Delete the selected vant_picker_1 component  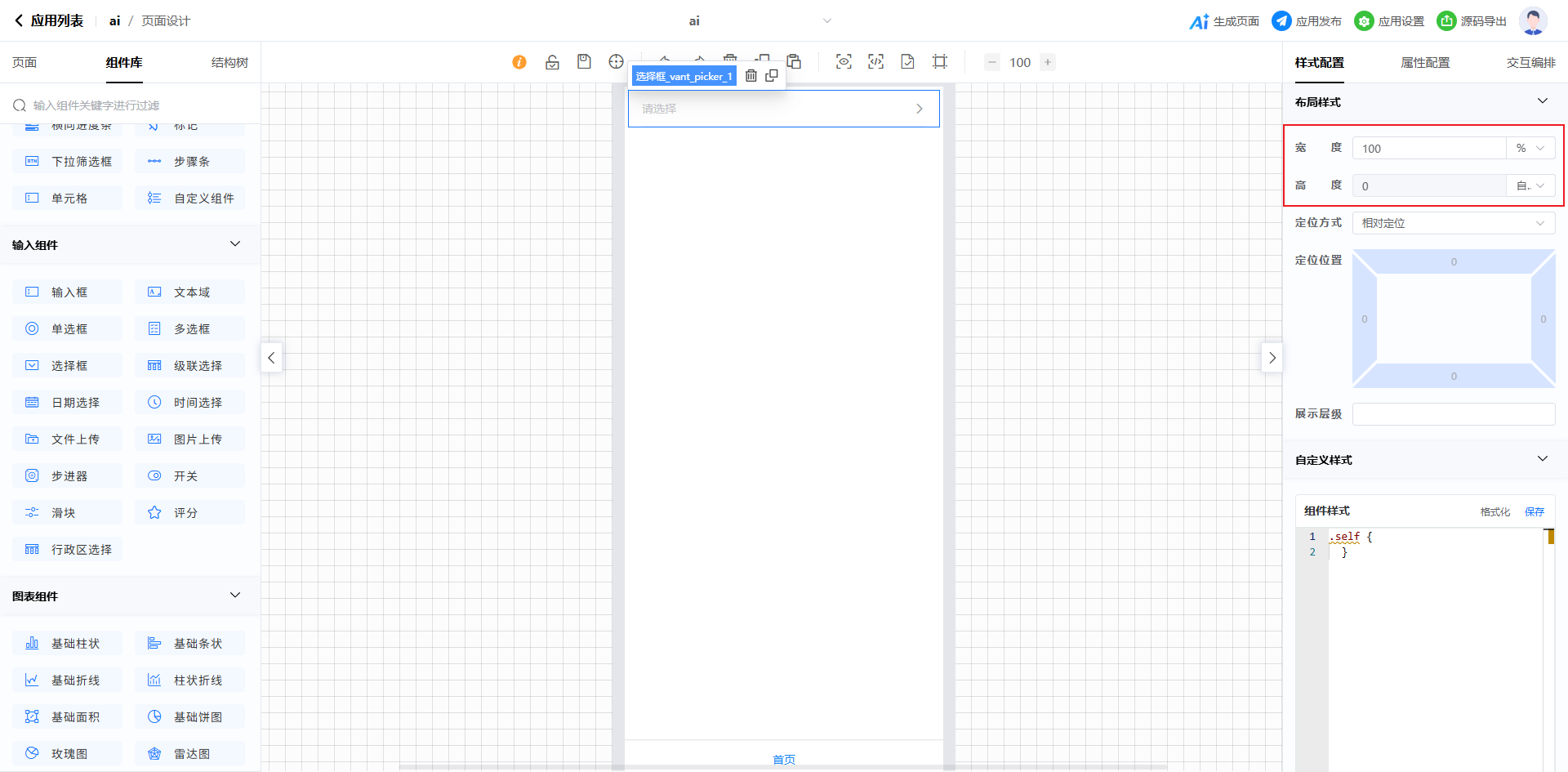coord(751,76)
